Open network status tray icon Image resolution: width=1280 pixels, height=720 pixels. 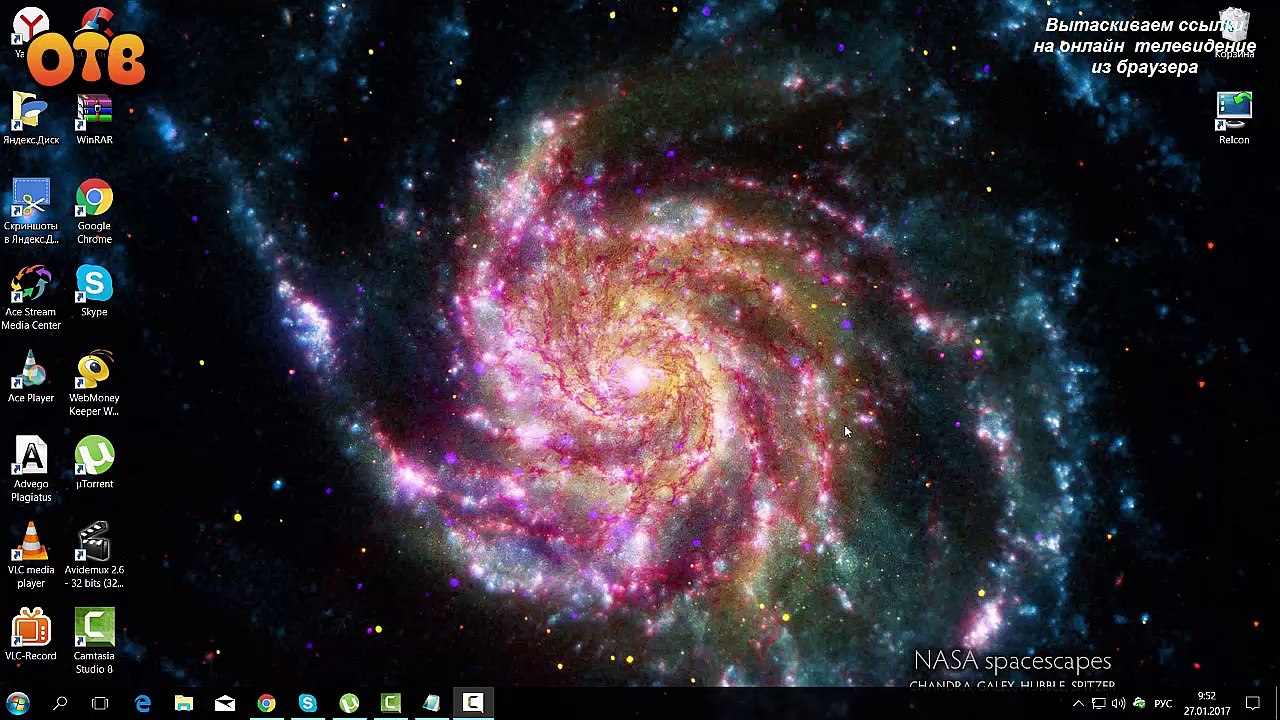1098,704
